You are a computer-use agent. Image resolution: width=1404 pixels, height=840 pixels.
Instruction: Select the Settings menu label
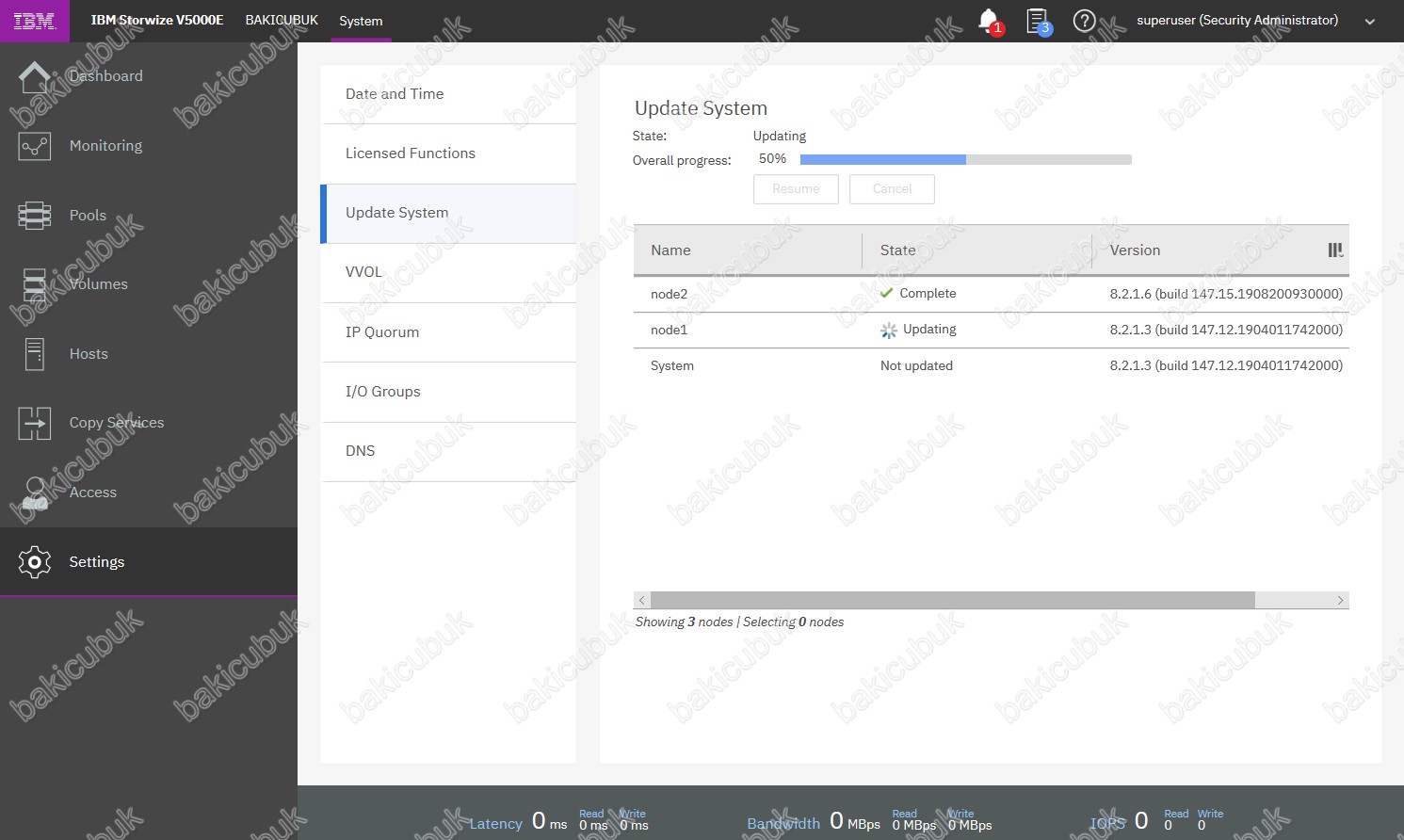coord(97,562)
